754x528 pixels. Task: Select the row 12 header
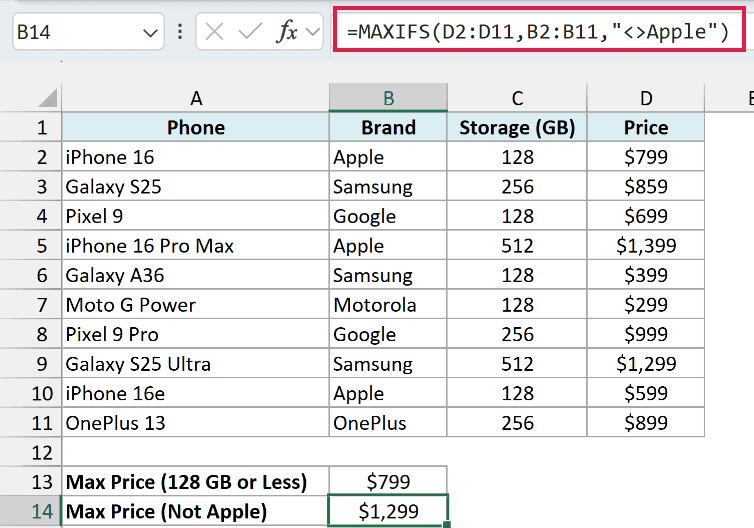[31, 453]
